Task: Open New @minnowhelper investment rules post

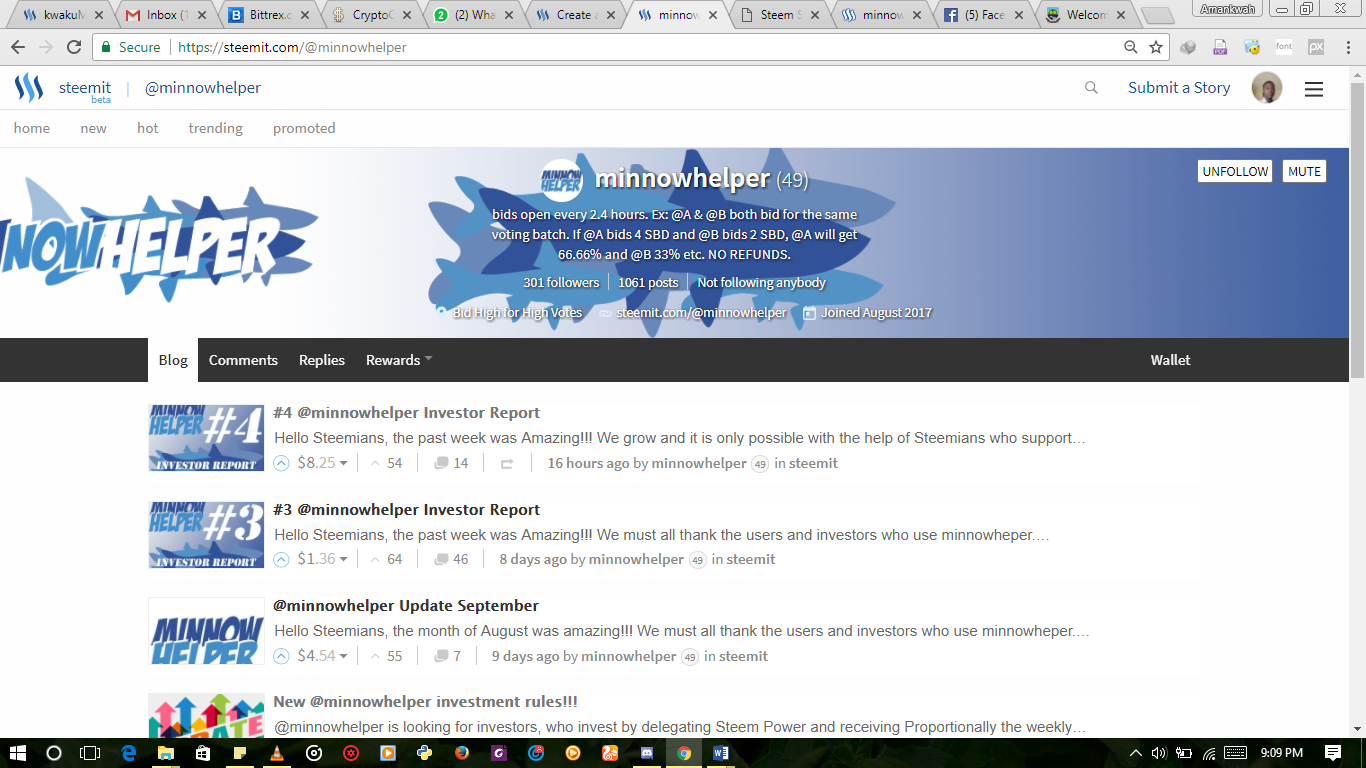Action: (x=425, y=702)
